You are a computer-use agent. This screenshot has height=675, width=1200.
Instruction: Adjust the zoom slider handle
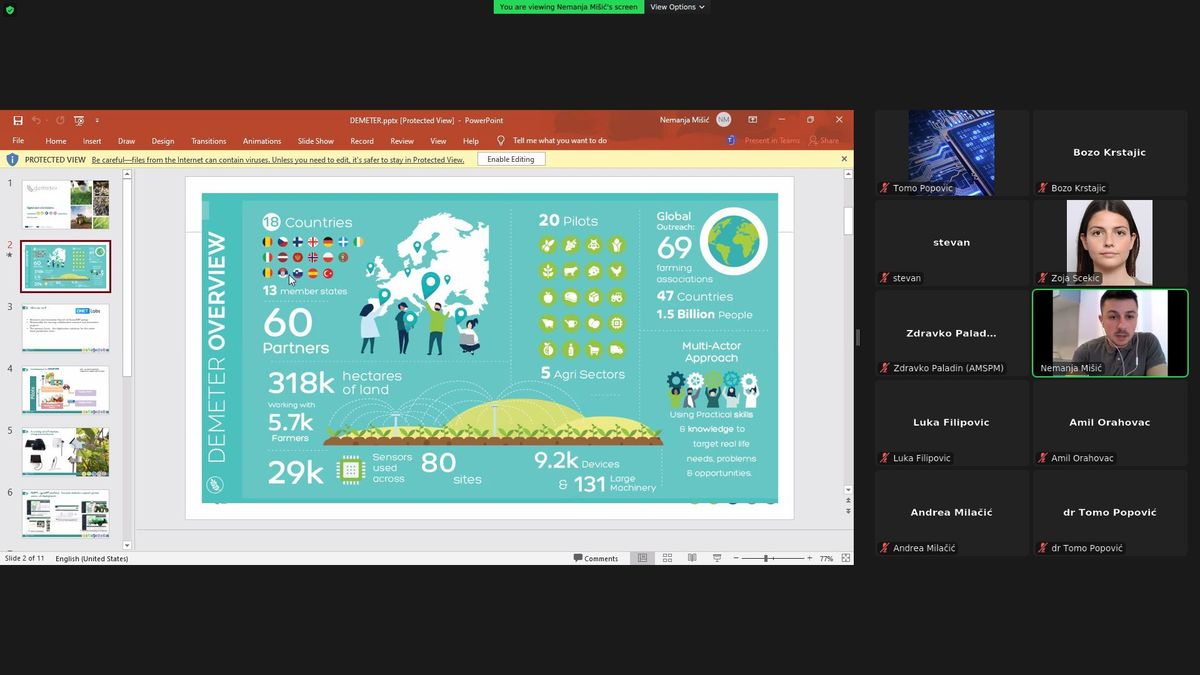[x=766, y=558]
